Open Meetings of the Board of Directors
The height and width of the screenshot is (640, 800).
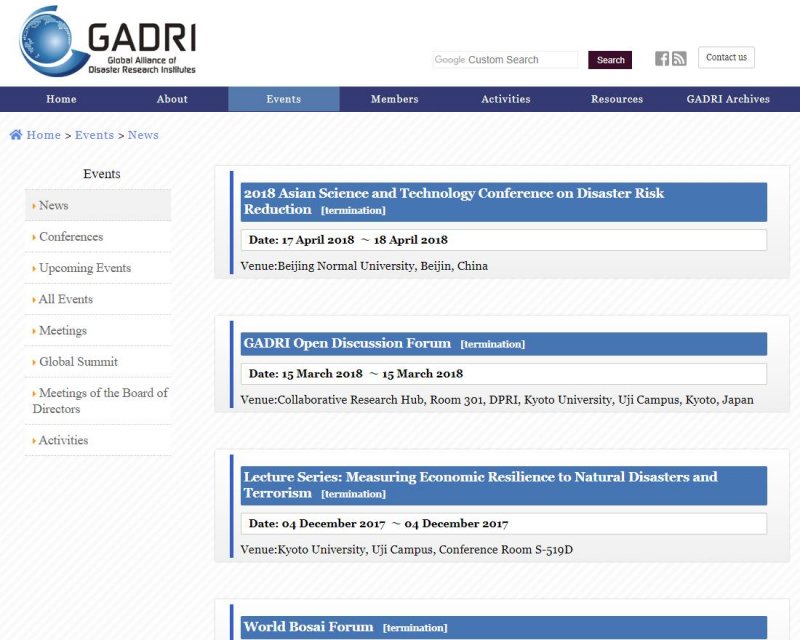pyautogui.click(x=99, y=401)
